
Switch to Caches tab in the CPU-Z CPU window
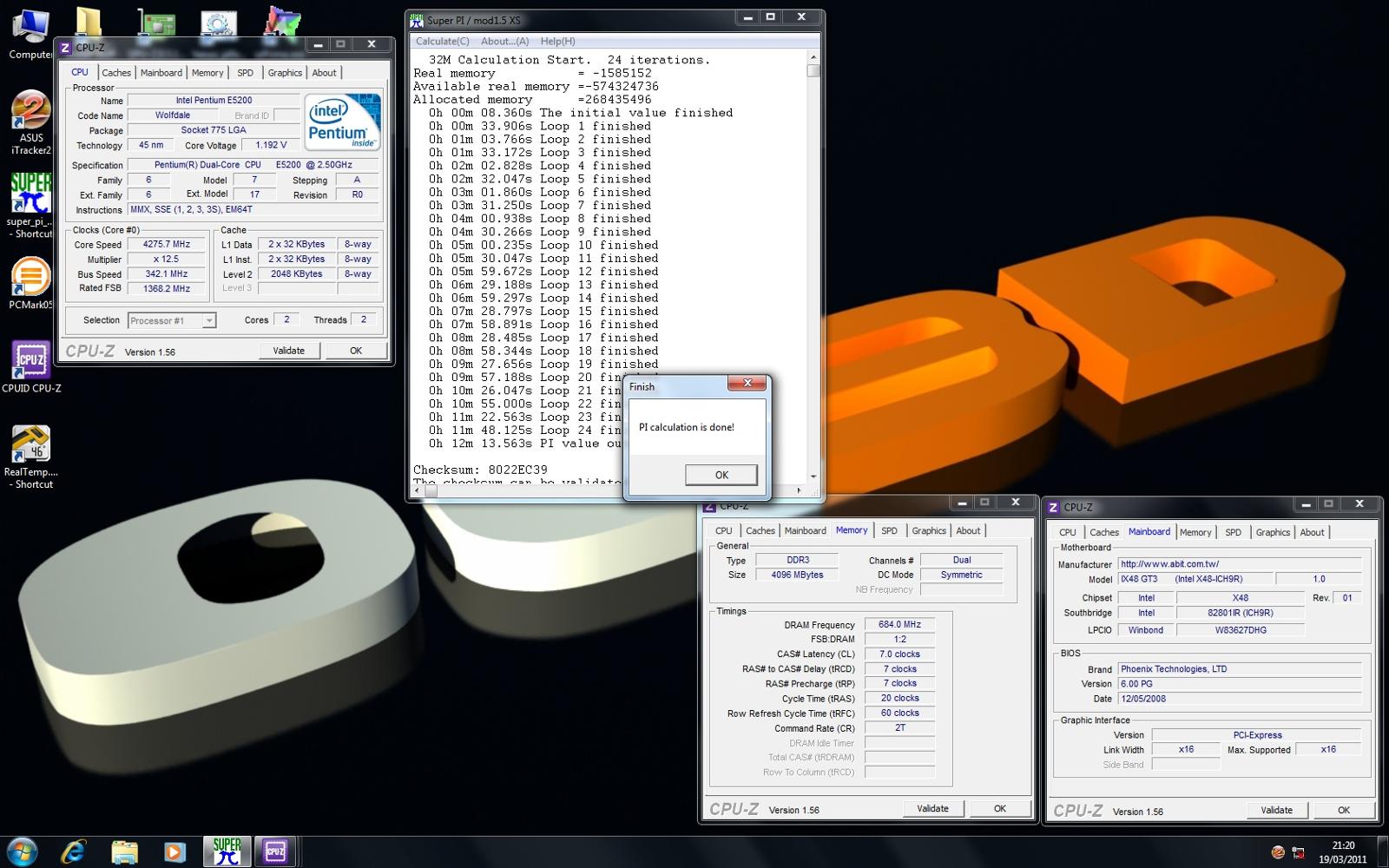[x=116, y=73]
